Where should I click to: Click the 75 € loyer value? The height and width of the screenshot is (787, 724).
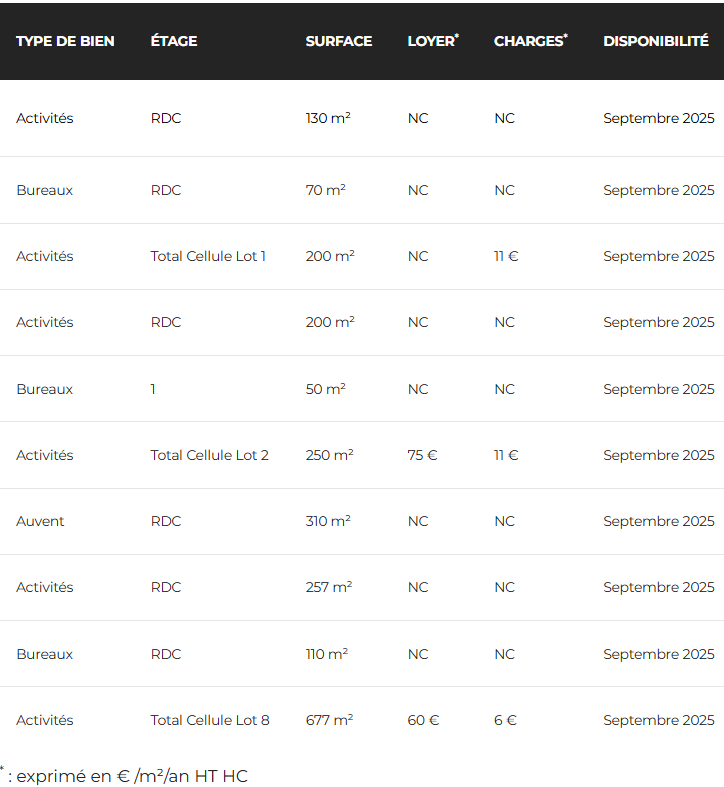(422, 455)
